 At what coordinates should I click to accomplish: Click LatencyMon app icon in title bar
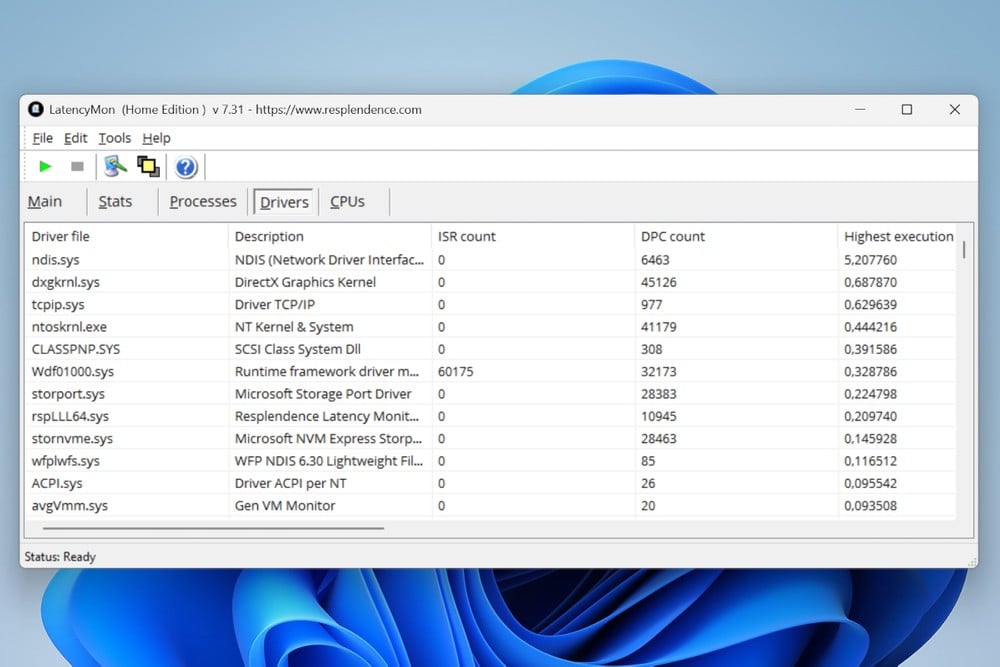click(35, 110)
